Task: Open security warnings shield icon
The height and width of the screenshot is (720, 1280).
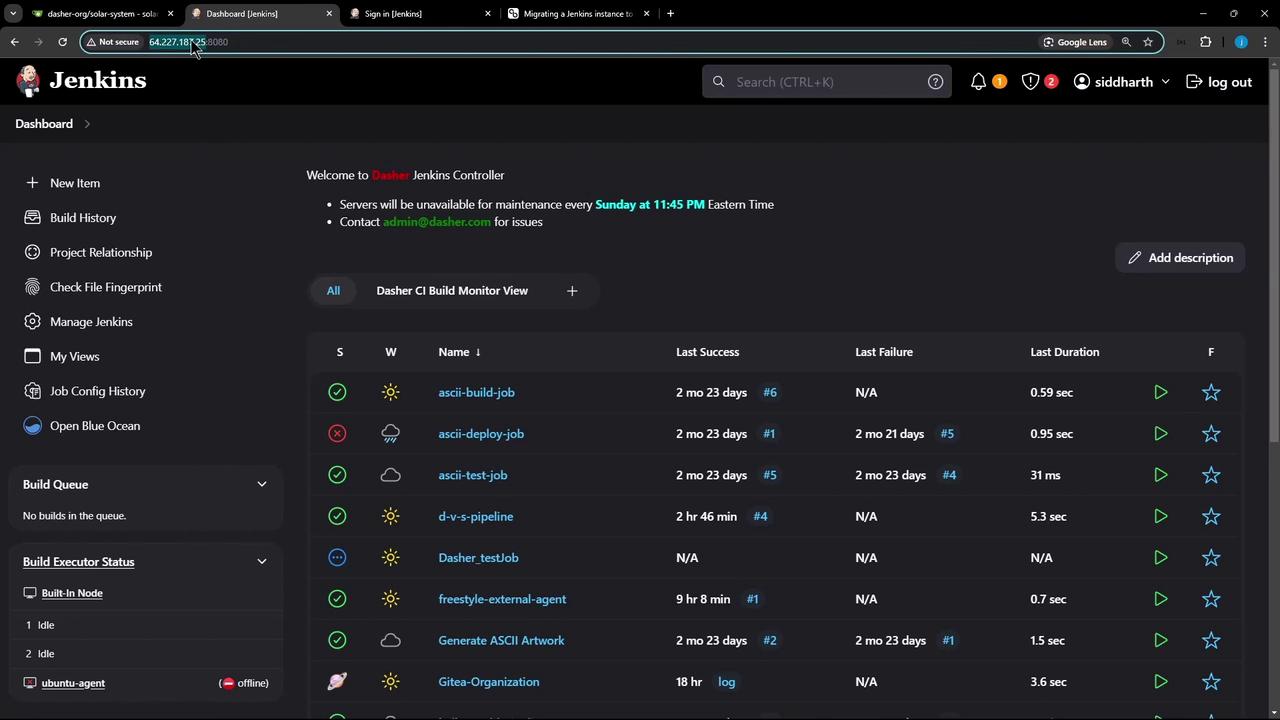Action: [1030, 82]
